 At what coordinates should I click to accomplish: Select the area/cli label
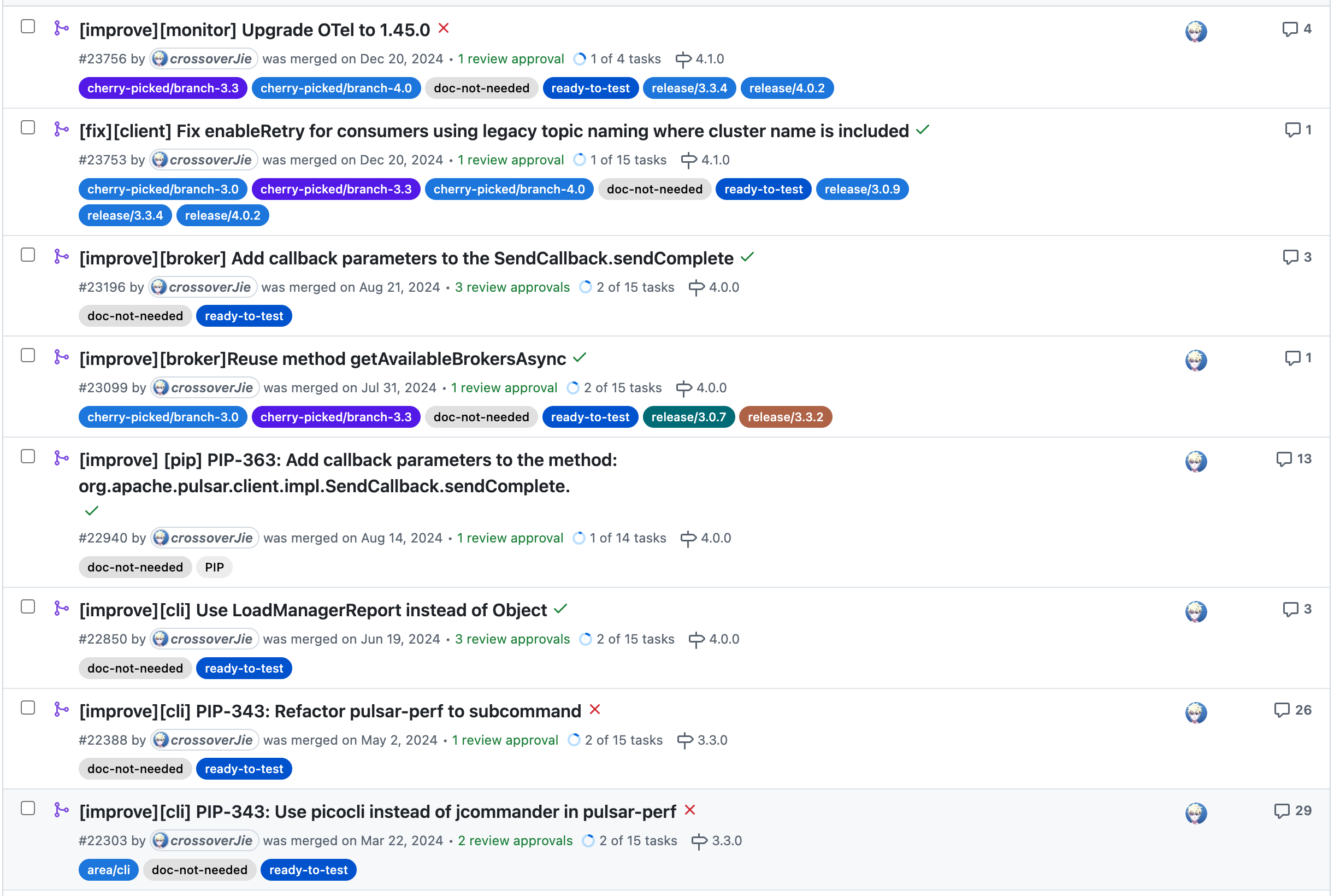pos(109,870)
